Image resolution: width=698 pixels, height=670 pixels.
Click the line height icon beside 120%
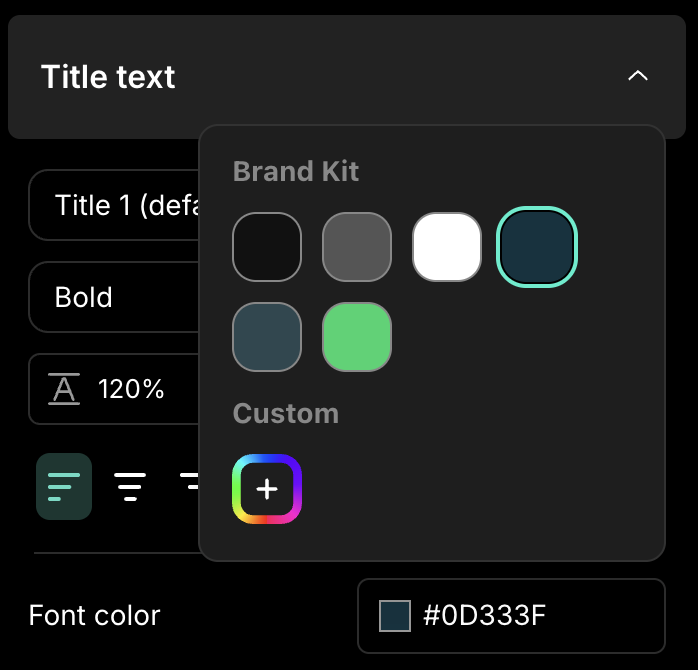coord(64,389)
